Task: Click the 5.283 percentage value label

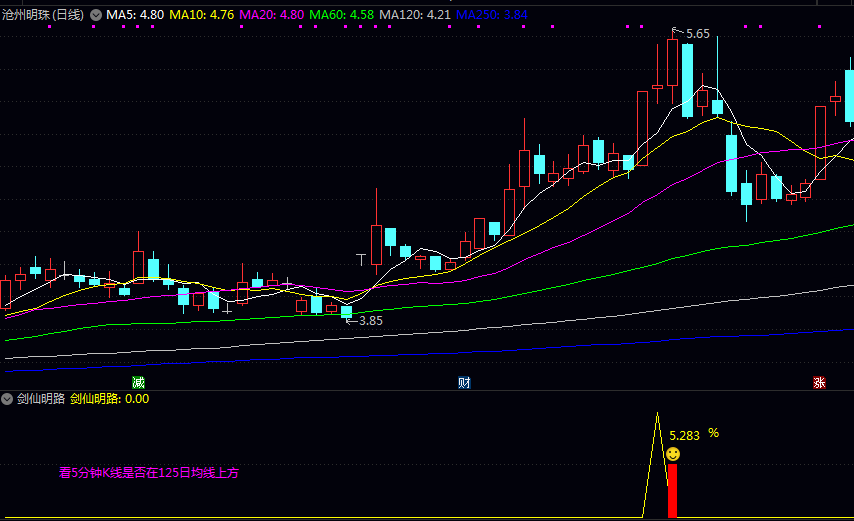Action: click(x=685, y=435)
